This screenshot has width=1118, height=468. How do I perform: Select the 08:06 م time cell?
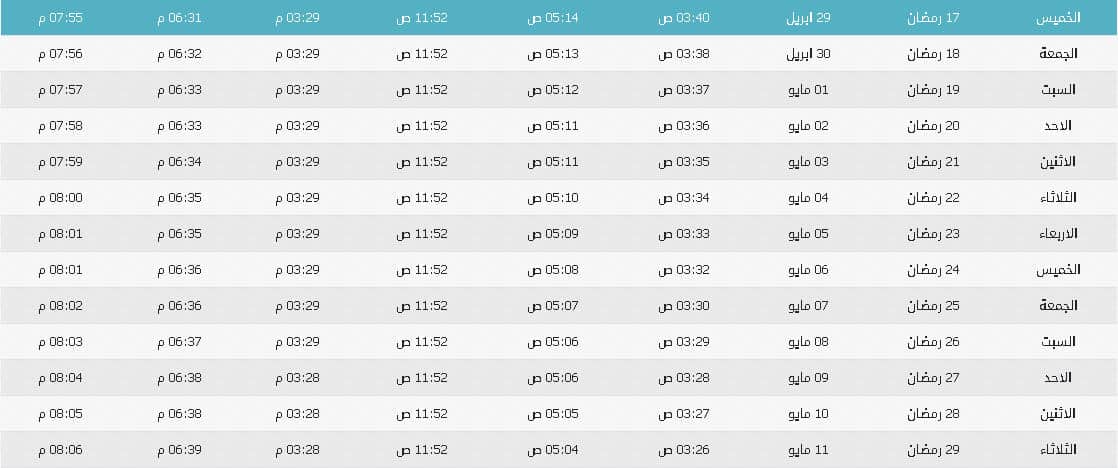click(60, 449)
